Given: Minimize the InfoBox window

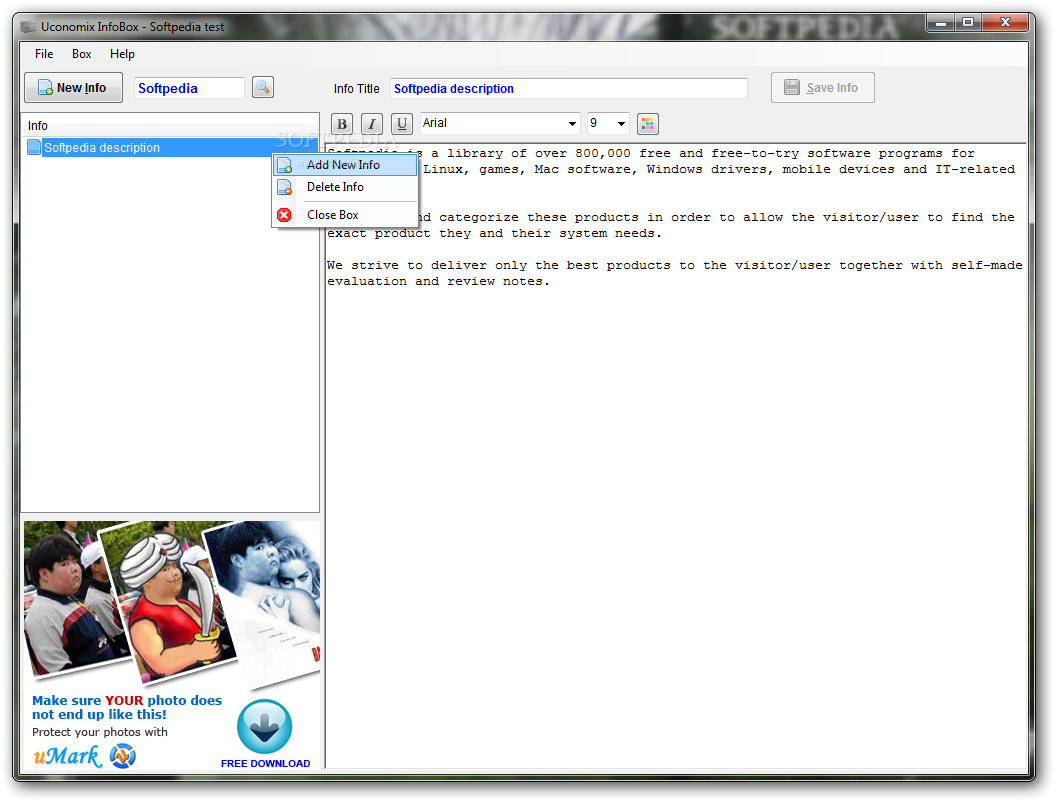Looking at the screenshot, I should coord(940,23).
